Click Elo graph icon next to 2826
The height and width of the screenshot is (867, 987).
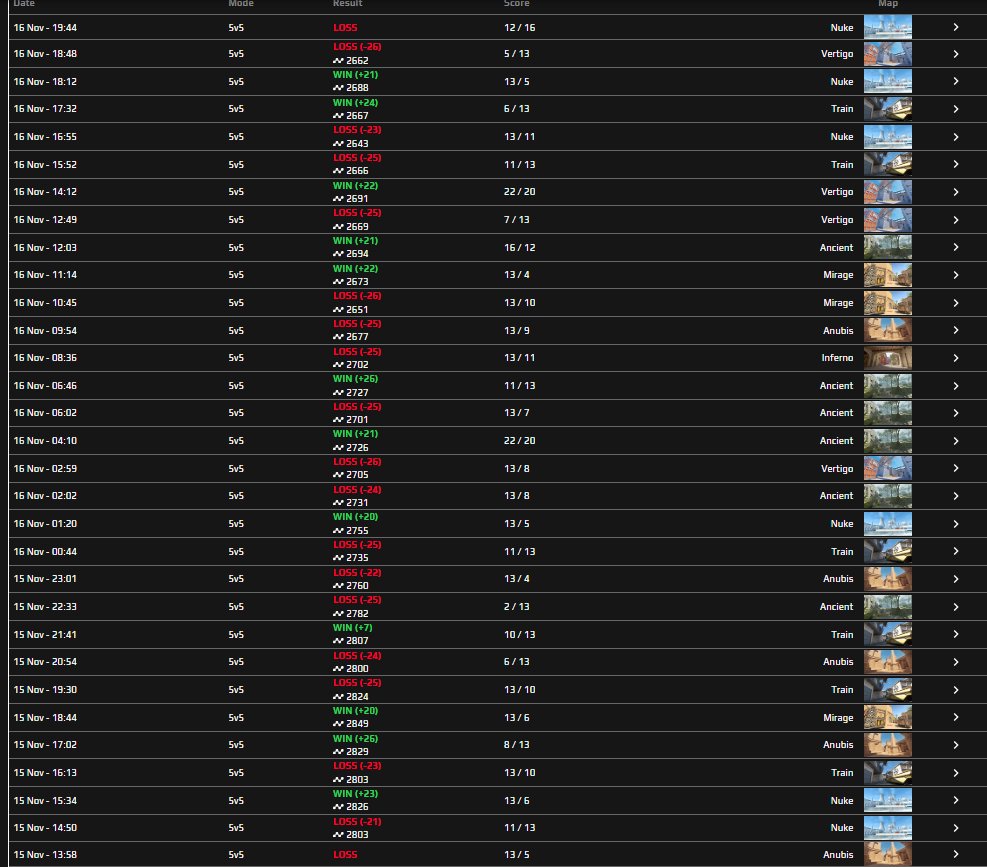(338, 807)
